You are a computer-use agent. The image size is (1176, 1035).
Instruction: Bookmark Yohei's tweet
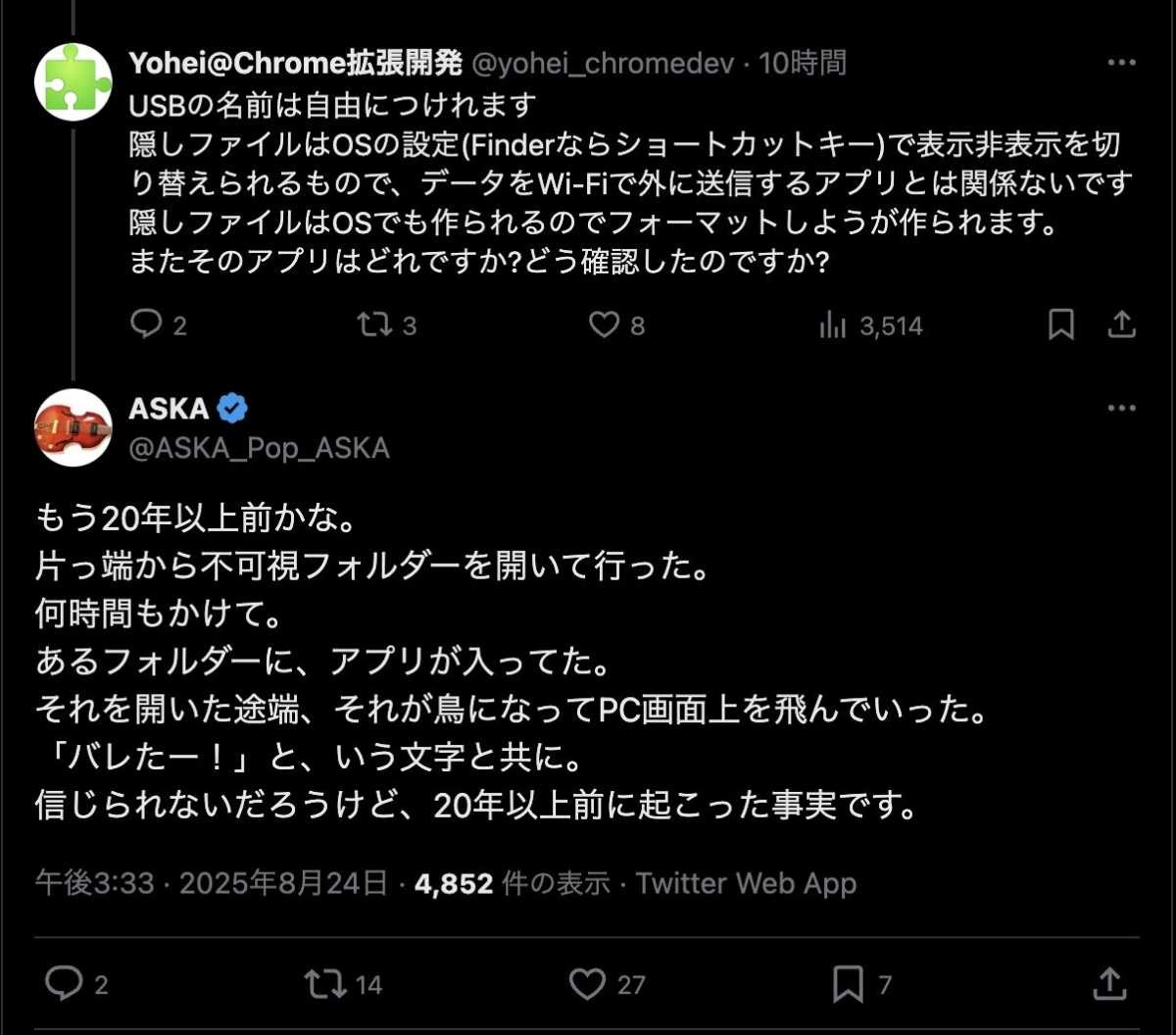pyautogui.click(x=1060, y=324)
